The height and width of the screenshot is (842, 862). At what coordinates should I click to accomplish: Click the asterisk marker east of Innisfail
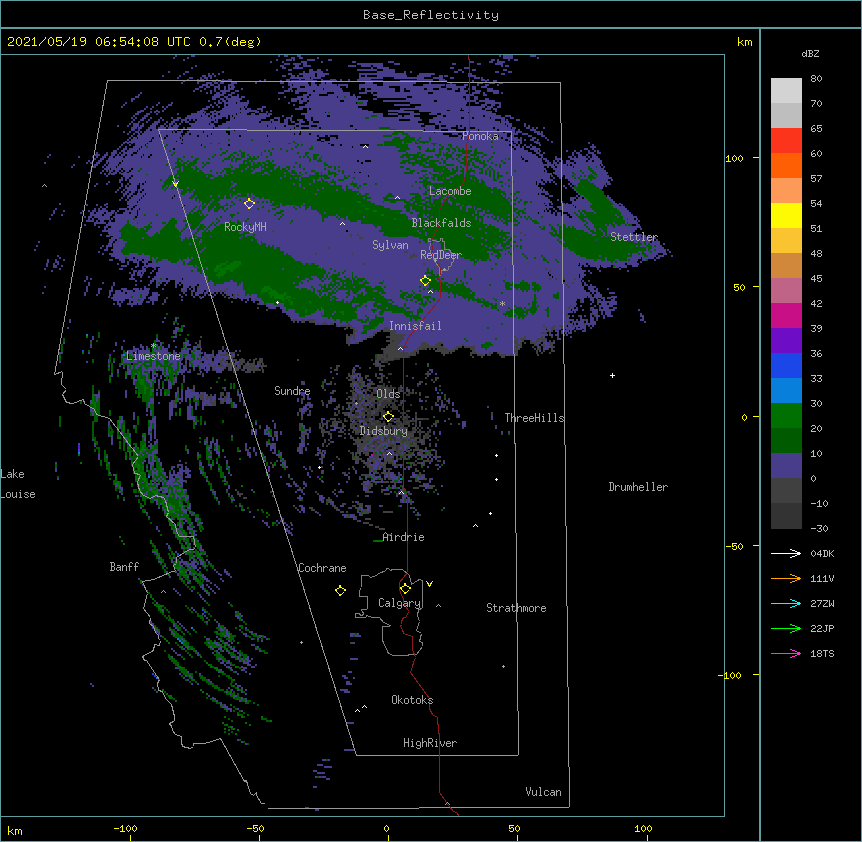coord(502,304)
